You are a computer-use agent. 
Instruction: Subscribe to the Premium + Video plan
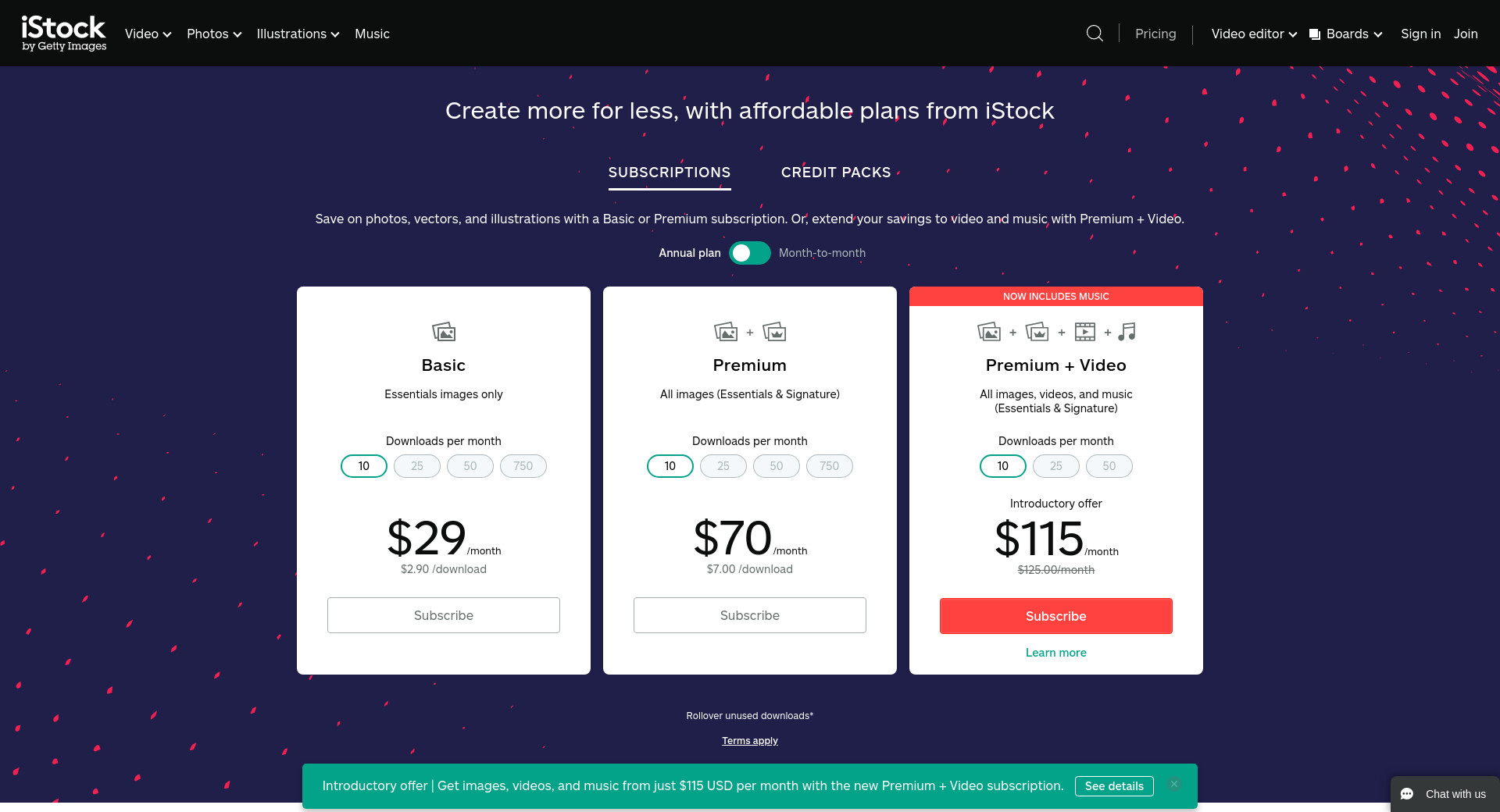coord(1055,616)
